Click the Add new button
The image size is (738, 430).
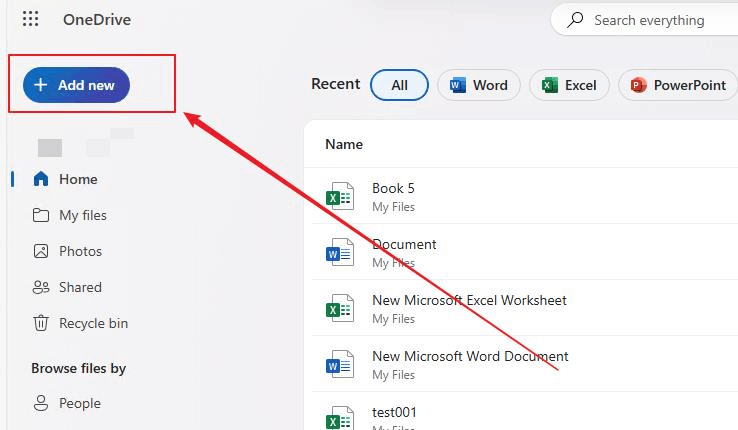76,85
